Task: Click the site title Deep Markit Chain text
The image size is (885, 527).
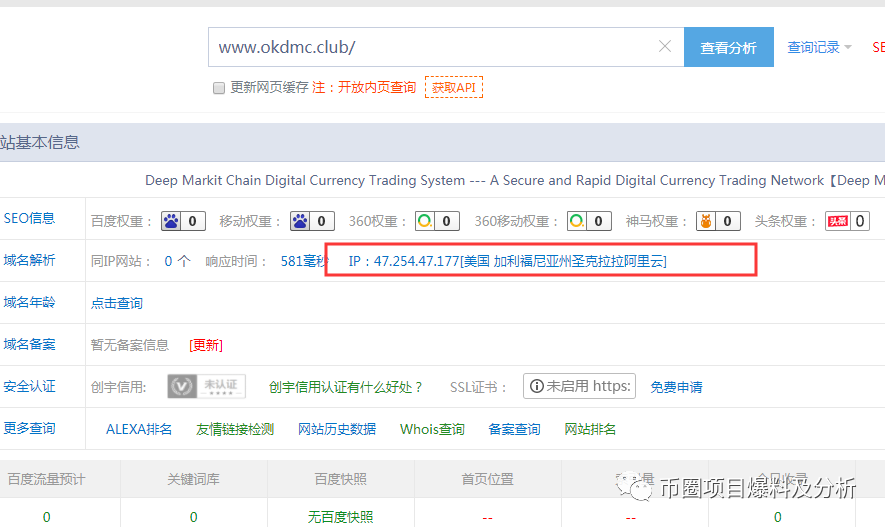Action: coord(515,181)
